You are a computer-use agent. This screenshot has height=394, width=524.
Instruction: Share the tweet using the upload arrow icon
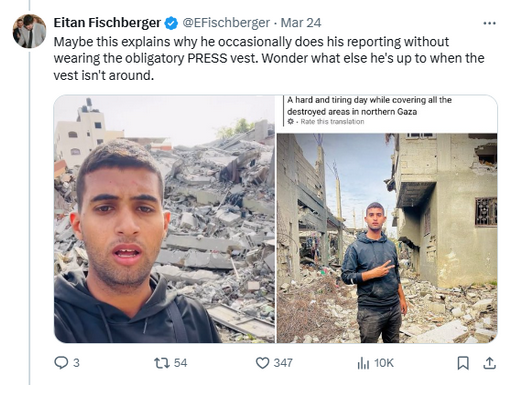[489, 363]
